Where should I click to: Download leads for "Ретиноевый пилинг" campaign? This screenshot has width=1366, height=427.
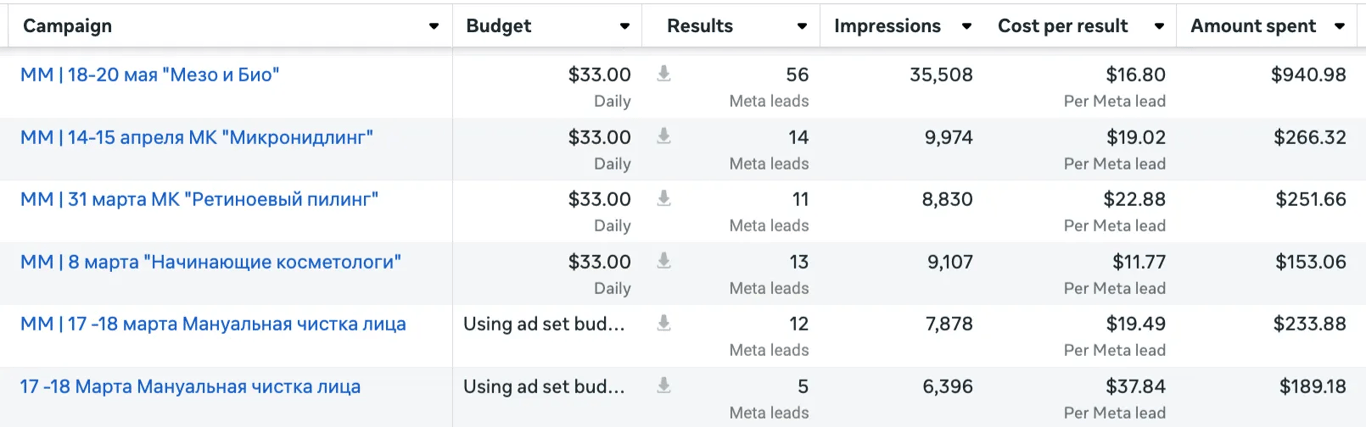pos(663,198)
